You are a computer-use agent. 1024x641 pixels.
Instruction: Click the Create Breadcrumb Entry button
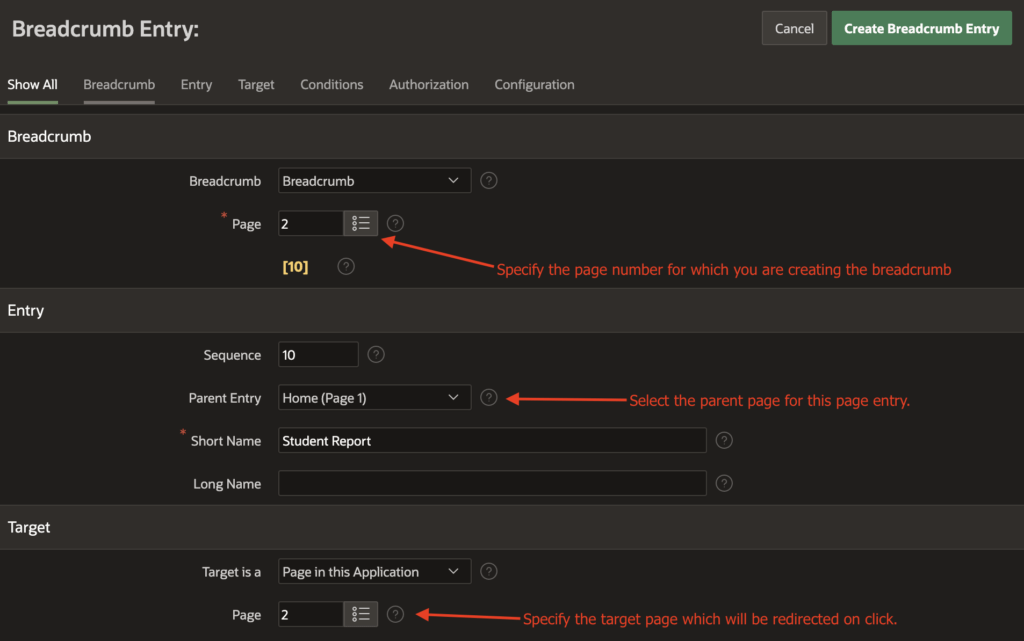point(921,28)
